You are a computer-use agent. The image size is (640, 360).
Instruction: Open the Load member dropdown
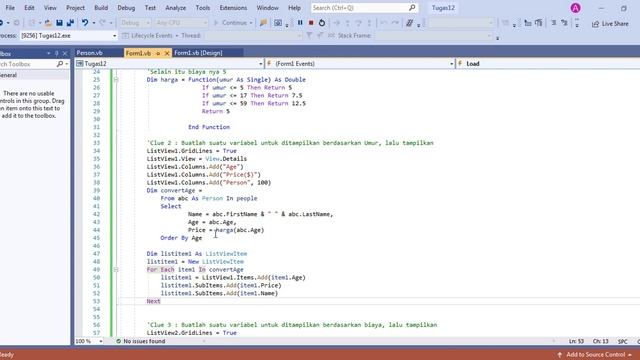548,64
